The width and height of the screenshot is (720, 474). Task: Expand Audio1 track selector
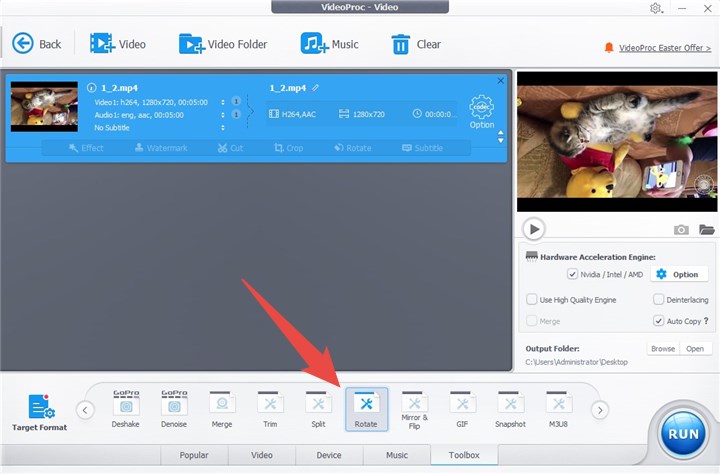pyautogui.click(x=223, y=115)
